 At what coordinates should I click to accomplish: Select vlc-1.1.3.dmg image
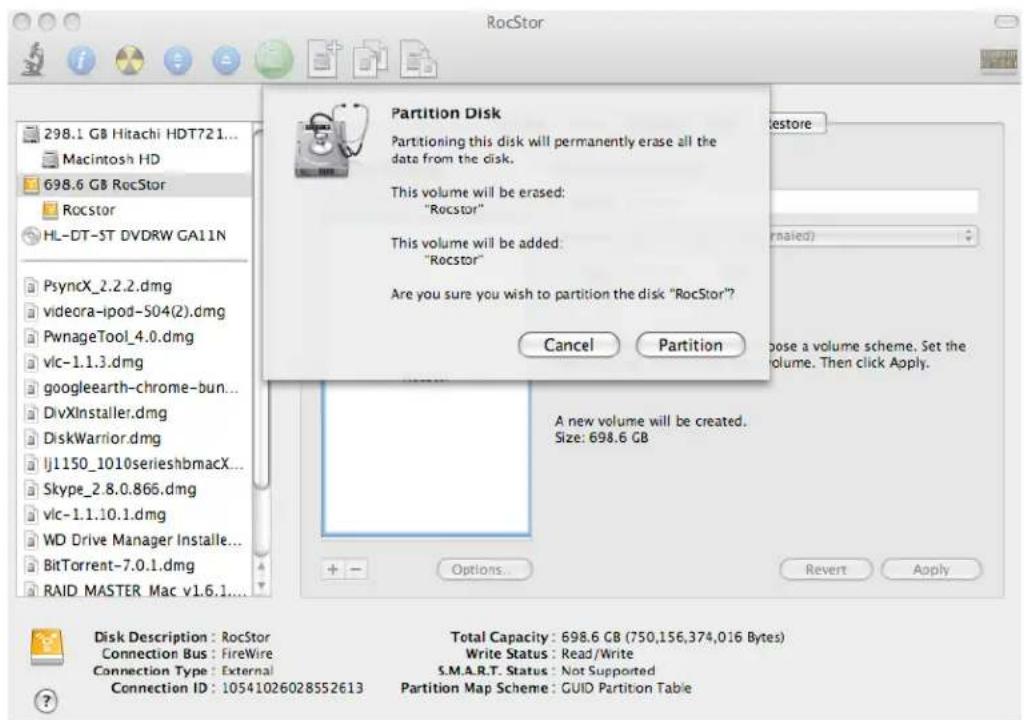(134, 363)
